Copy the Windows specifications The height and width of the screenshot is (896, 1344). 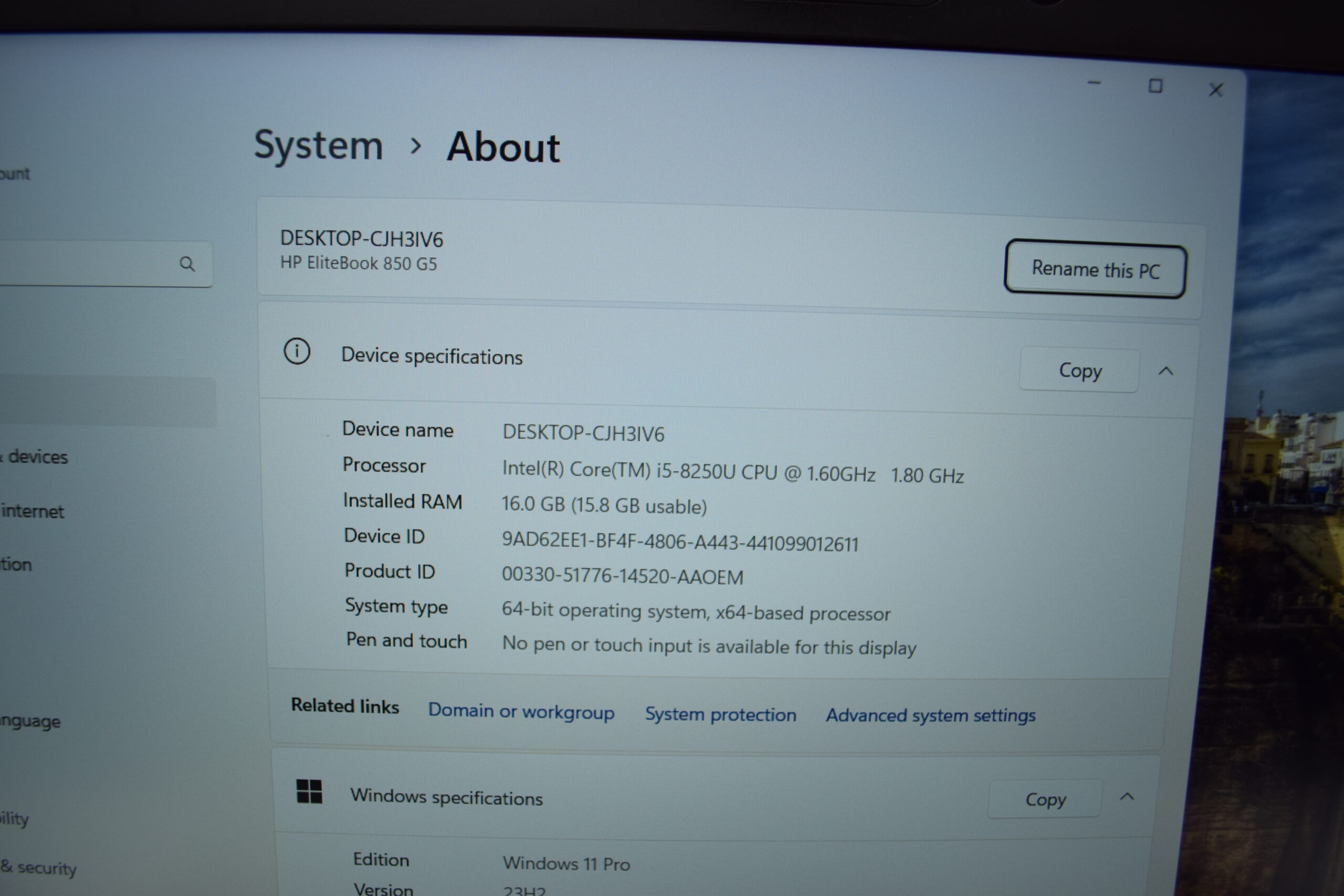[1045, 799]
